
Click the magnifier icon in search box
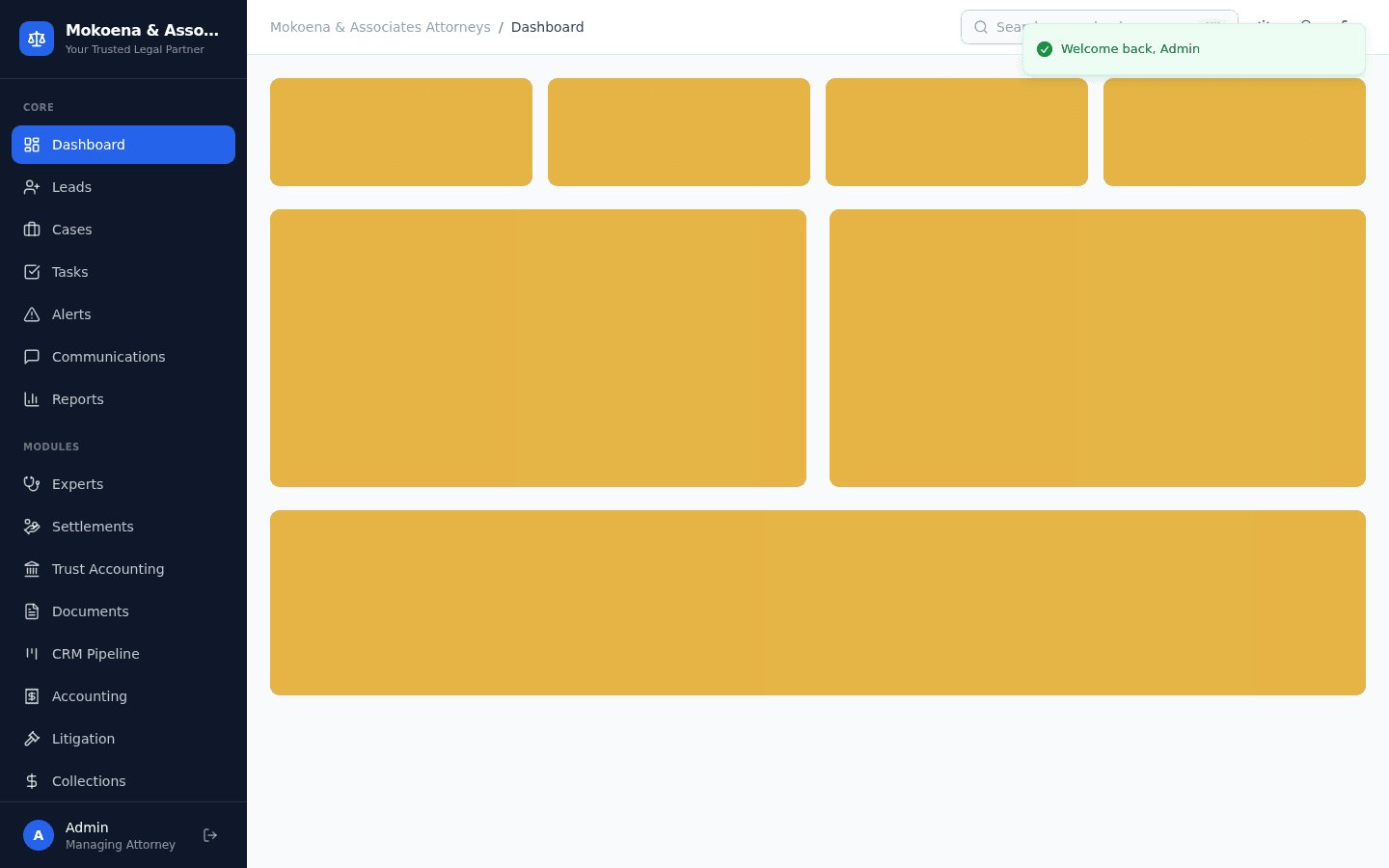point(981,27)
